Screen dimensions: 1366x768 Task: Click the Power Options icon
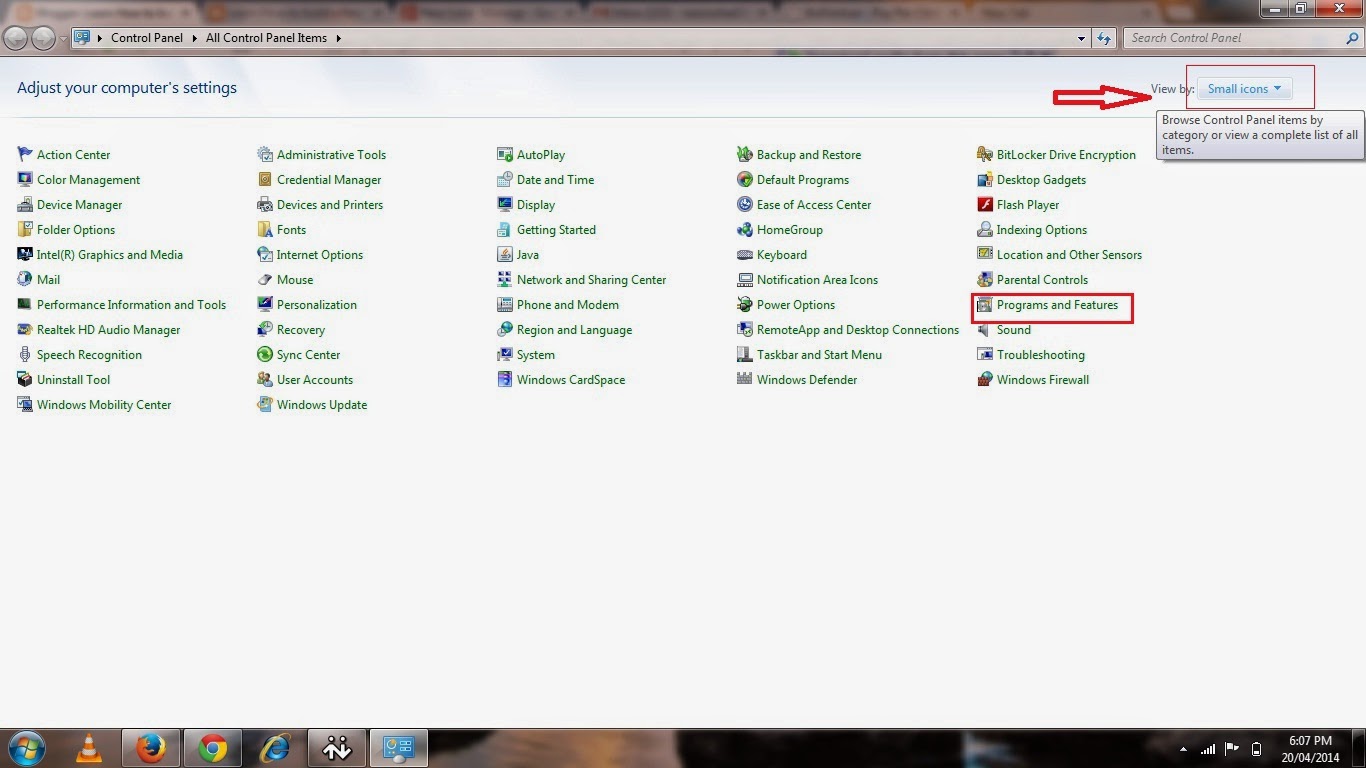pos(745,304)
